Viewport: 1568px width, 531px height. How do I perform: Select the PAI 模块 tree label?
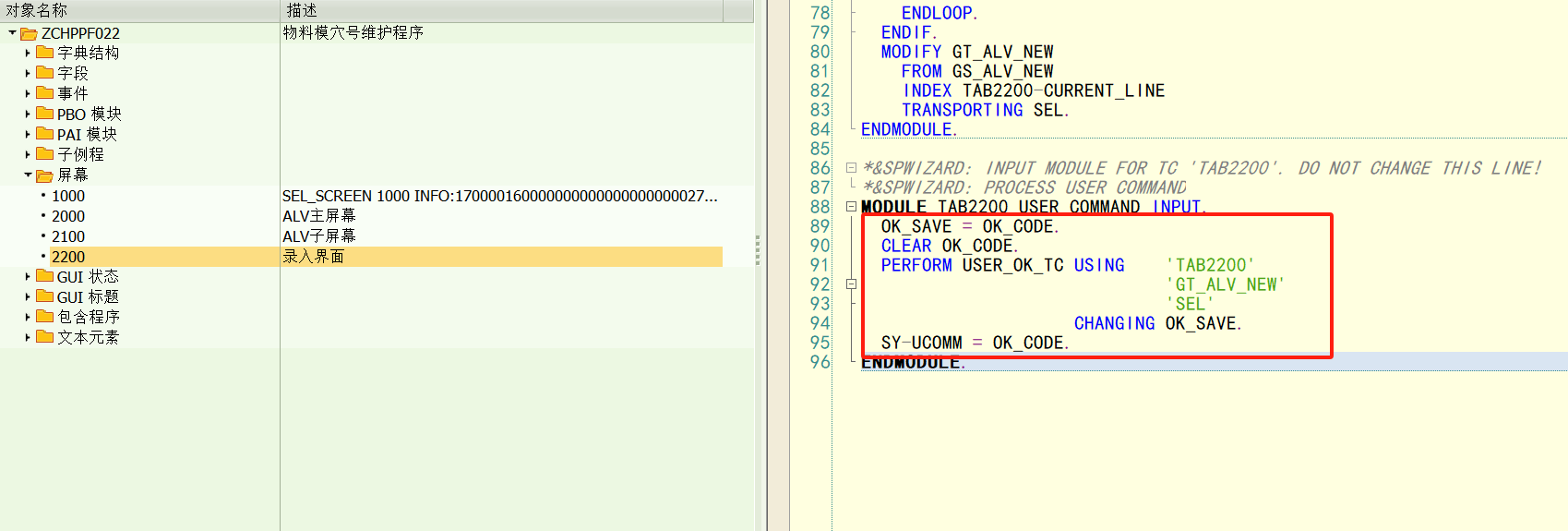pos(87,134)
